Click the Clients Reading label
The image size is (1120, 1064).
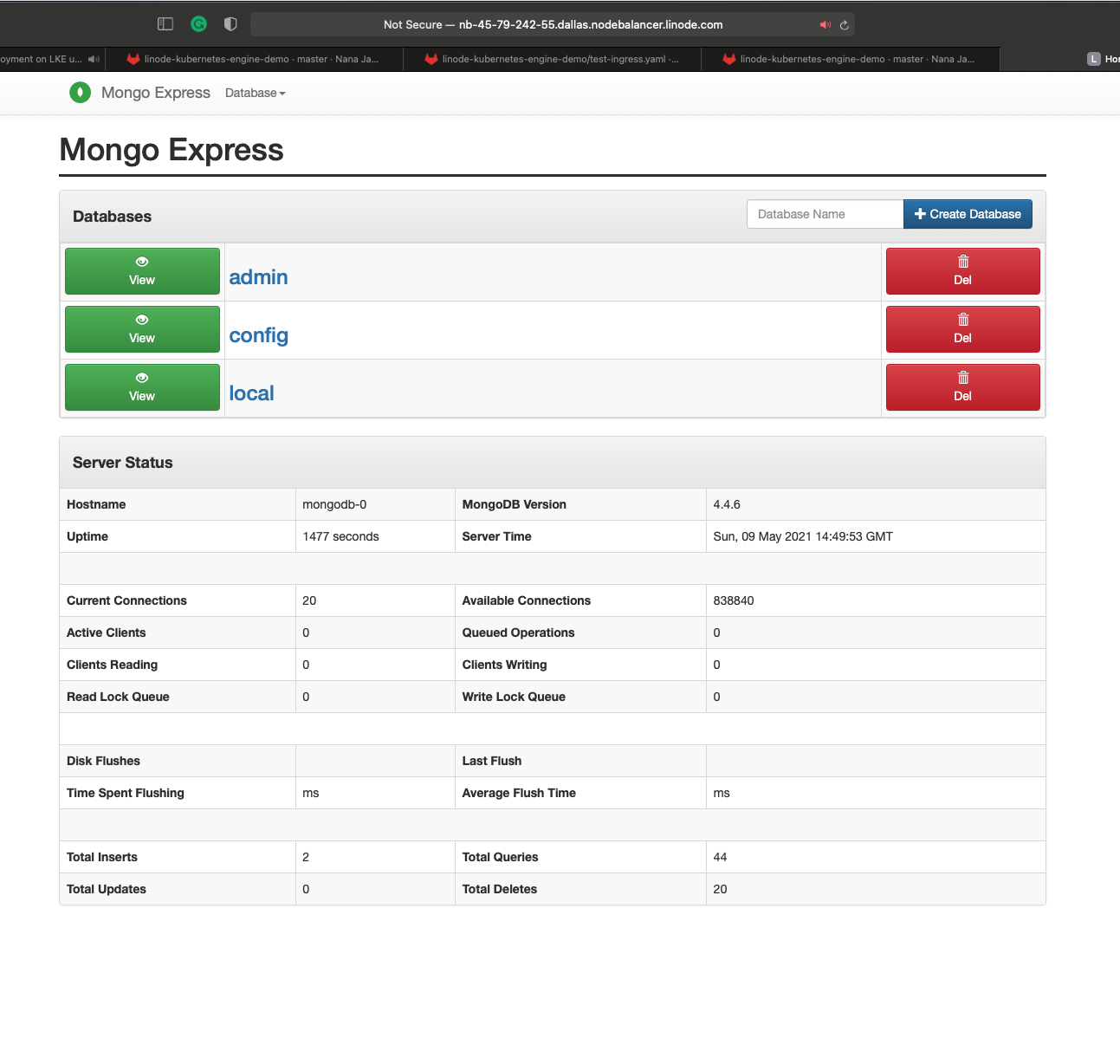112,665
